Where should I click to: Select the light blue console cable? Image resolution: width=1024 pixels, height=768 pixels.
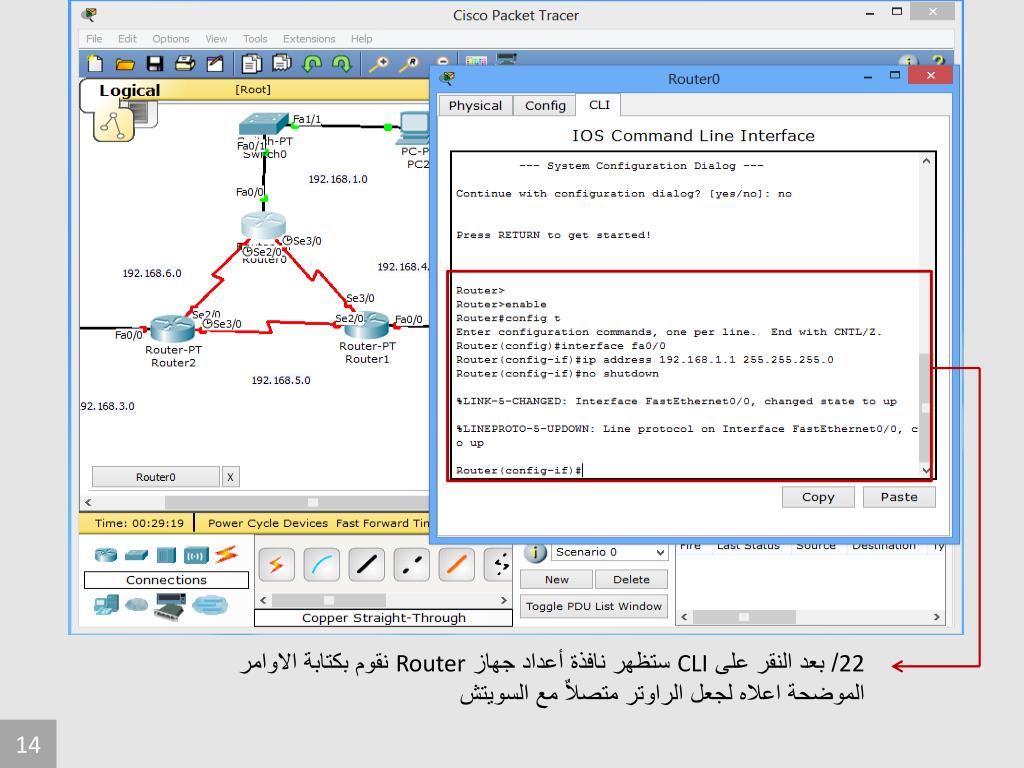click(323, 566)
